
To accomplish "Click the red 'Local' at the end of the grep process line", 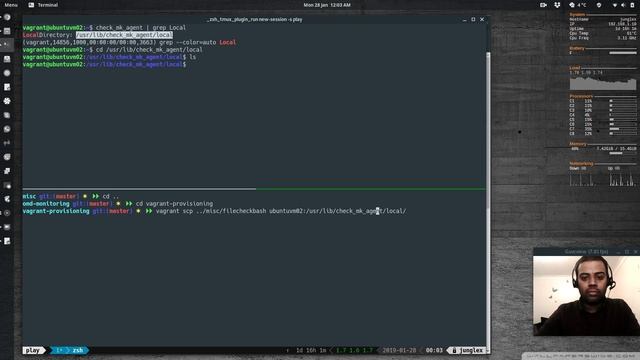I will (x=228, y=42).
